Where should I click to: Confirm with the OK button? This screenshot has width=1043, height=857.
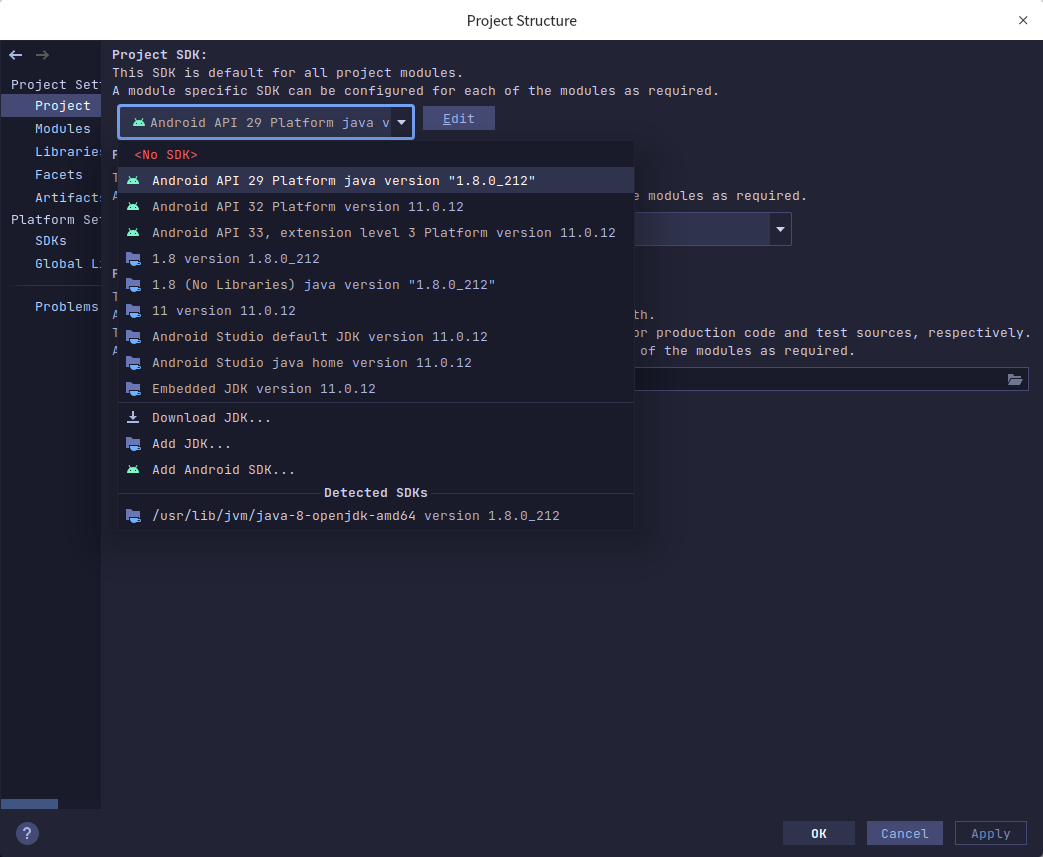[819, 833]
